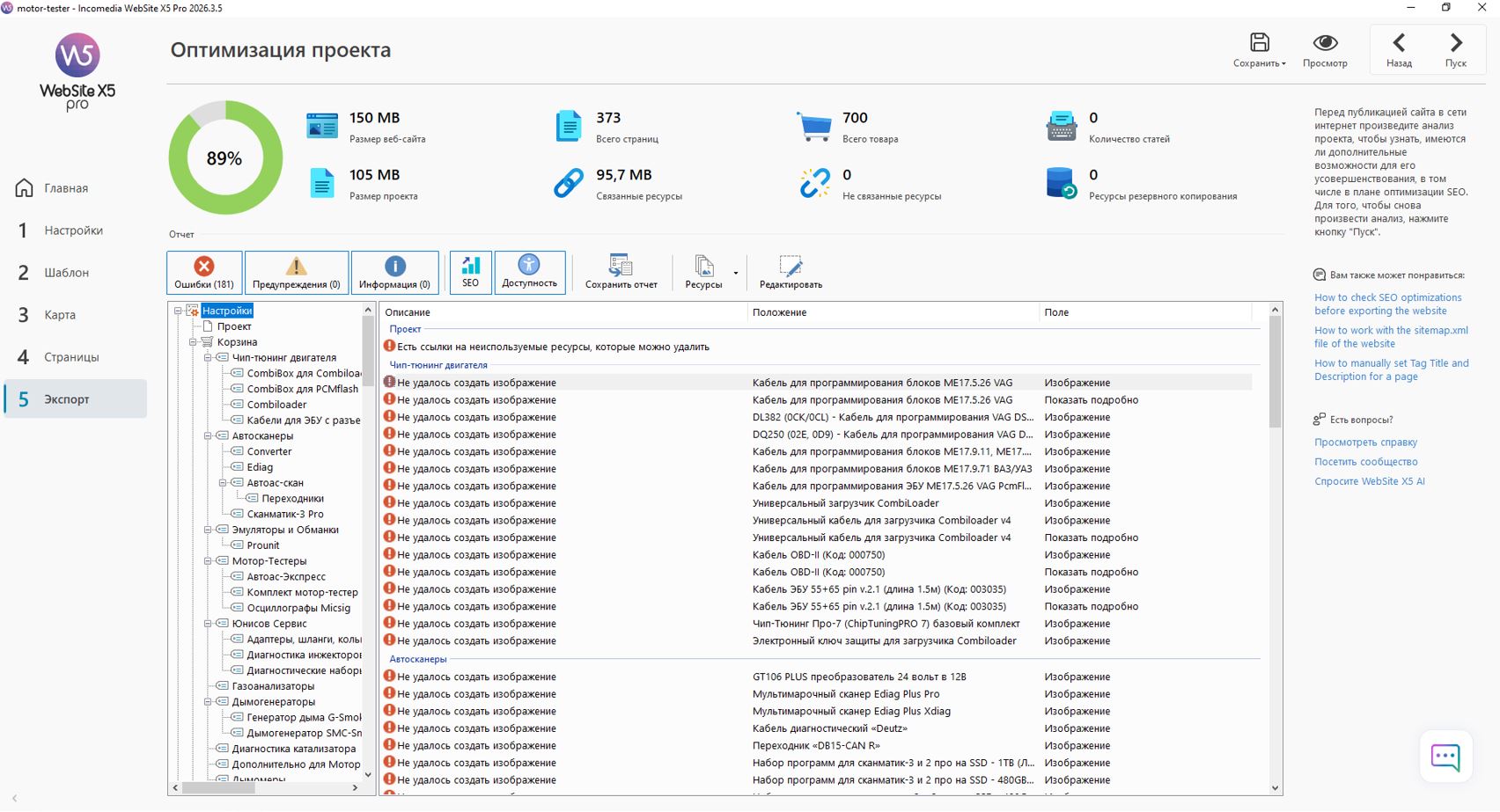The height and width of the screenshot is (812, 1500).
Task: Open Просмотреть справку help link
Action: coord(1365,443)
